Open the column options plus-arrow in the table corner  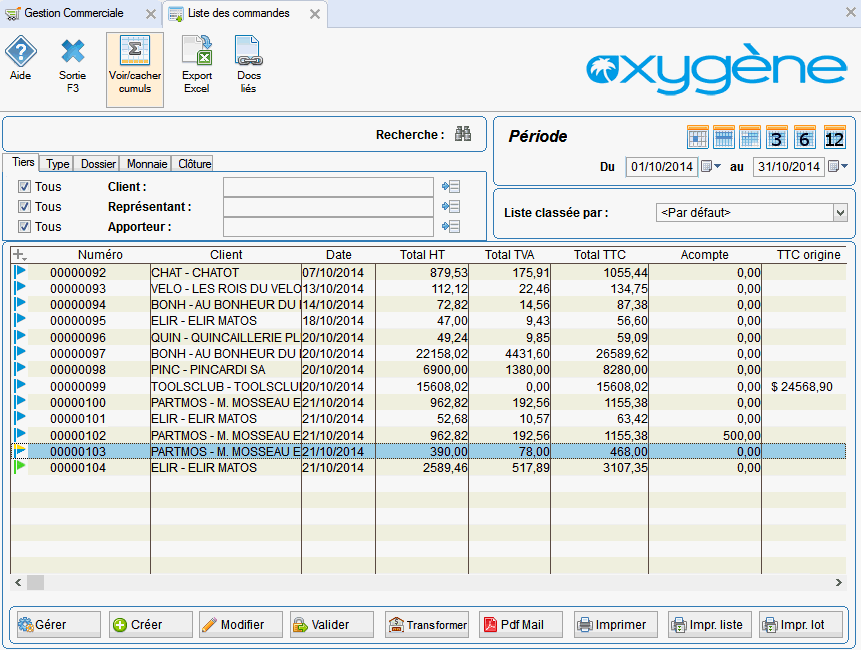click(x=19, y=255)
